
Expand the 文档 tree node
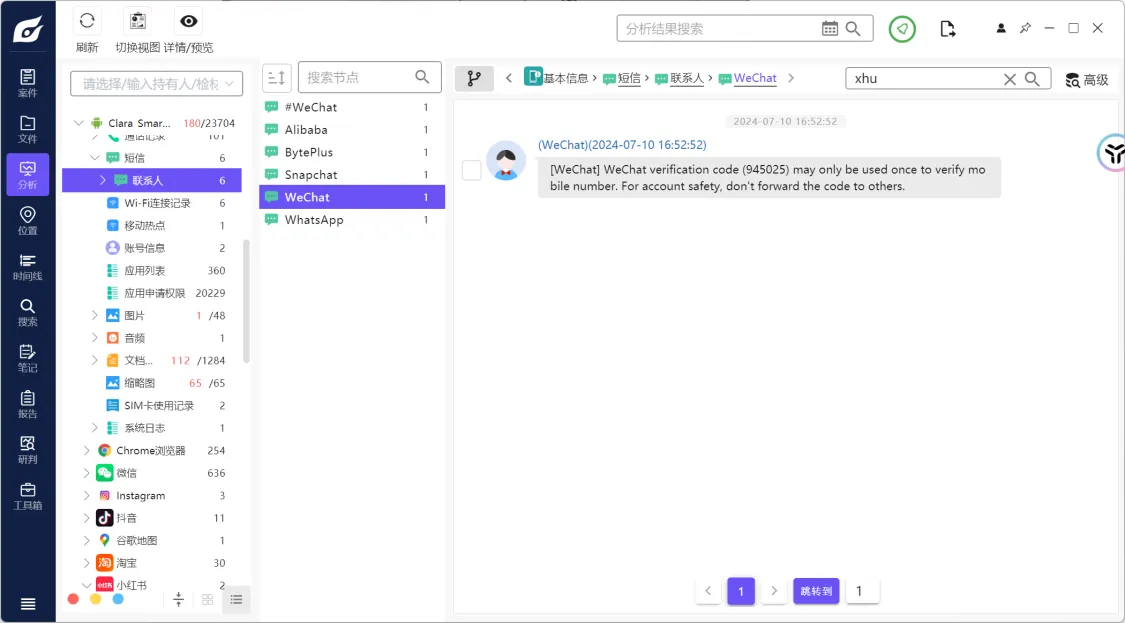click(95, 360)
